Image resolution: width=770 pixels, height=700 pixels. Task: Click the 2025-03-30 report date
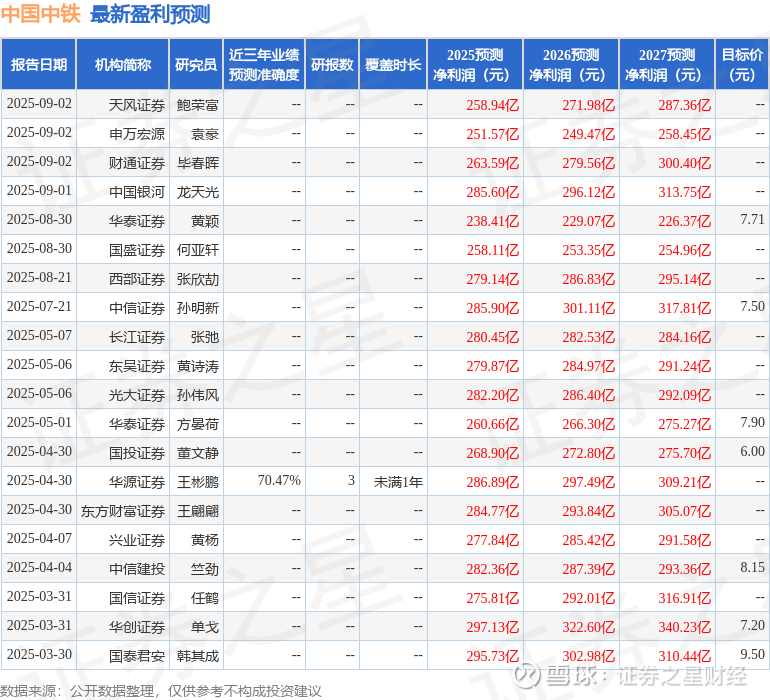click(x=39, y=654)
